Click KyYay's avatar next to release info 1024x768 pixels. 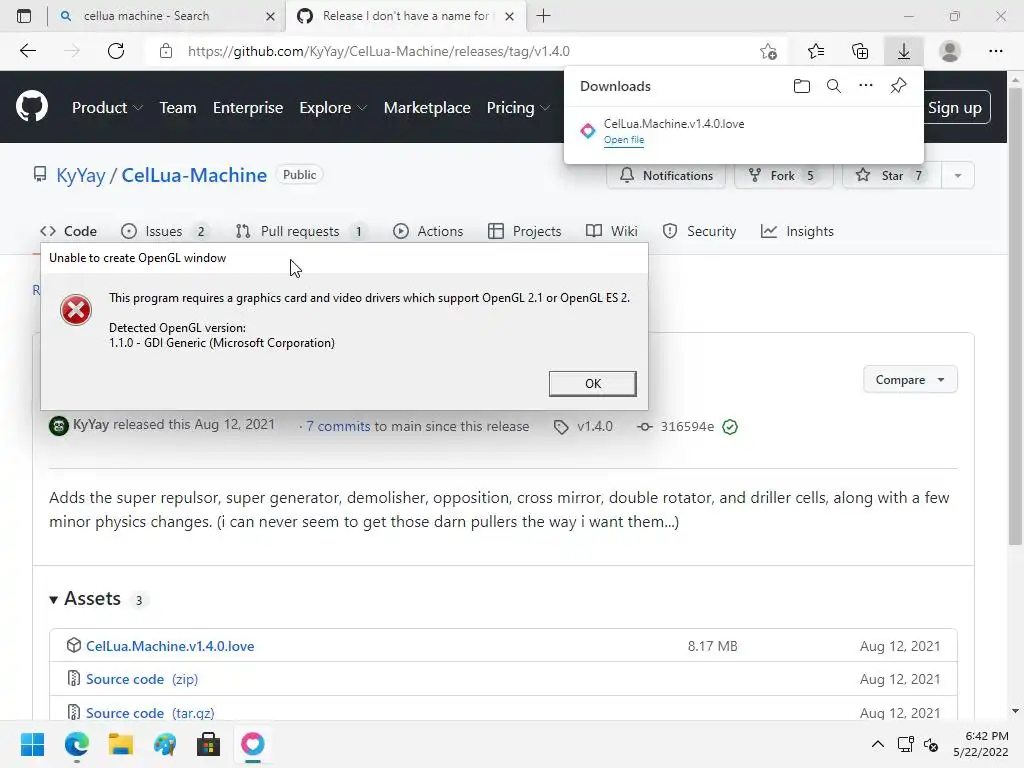tap(59, 426)
